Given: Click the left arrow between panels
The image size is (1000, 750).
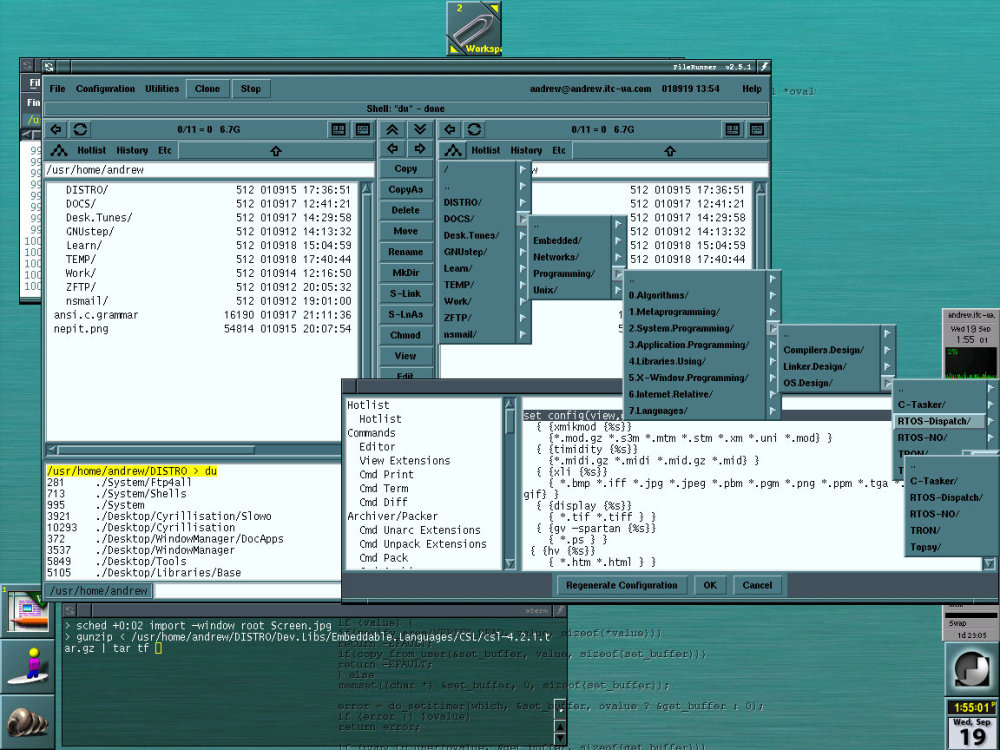Looking at the screenshot, I should point(392,149).
